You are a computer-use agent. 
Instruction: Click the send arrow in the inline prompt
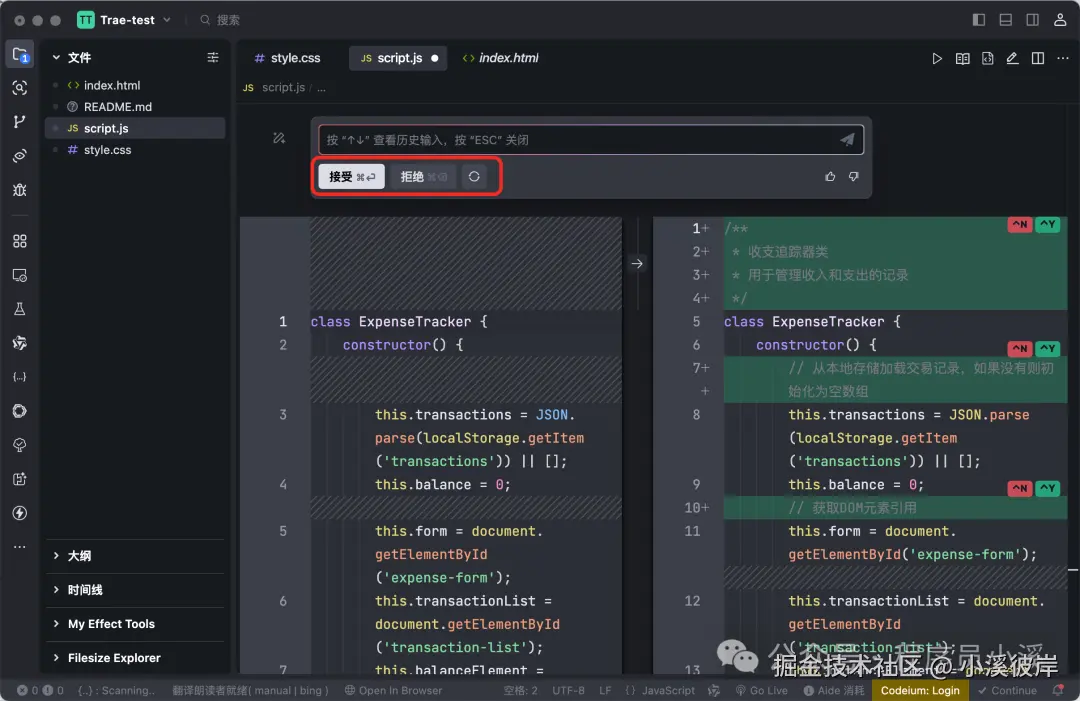click(847, 140)
